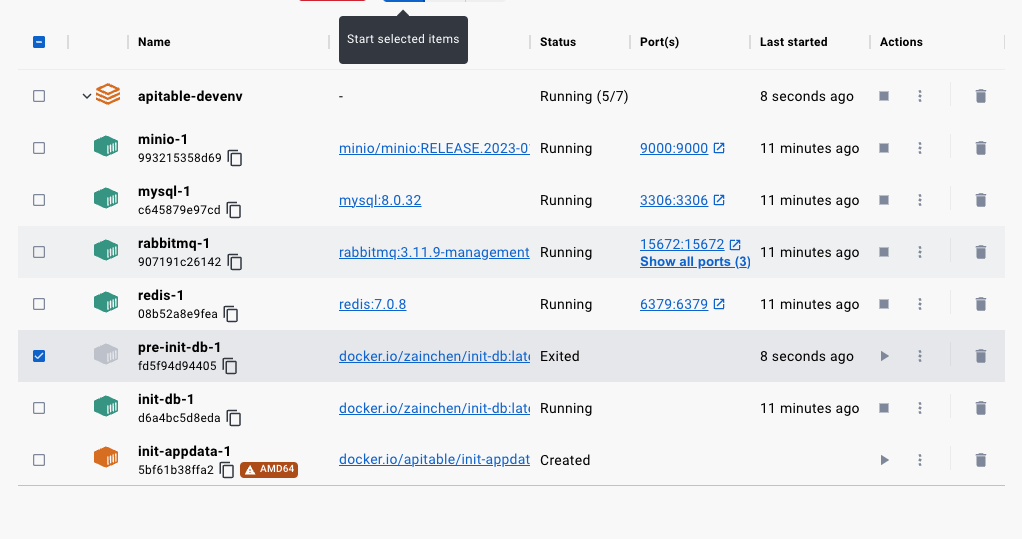Stop the minio-1 container

pyautogui.click(x=884, y=149)
